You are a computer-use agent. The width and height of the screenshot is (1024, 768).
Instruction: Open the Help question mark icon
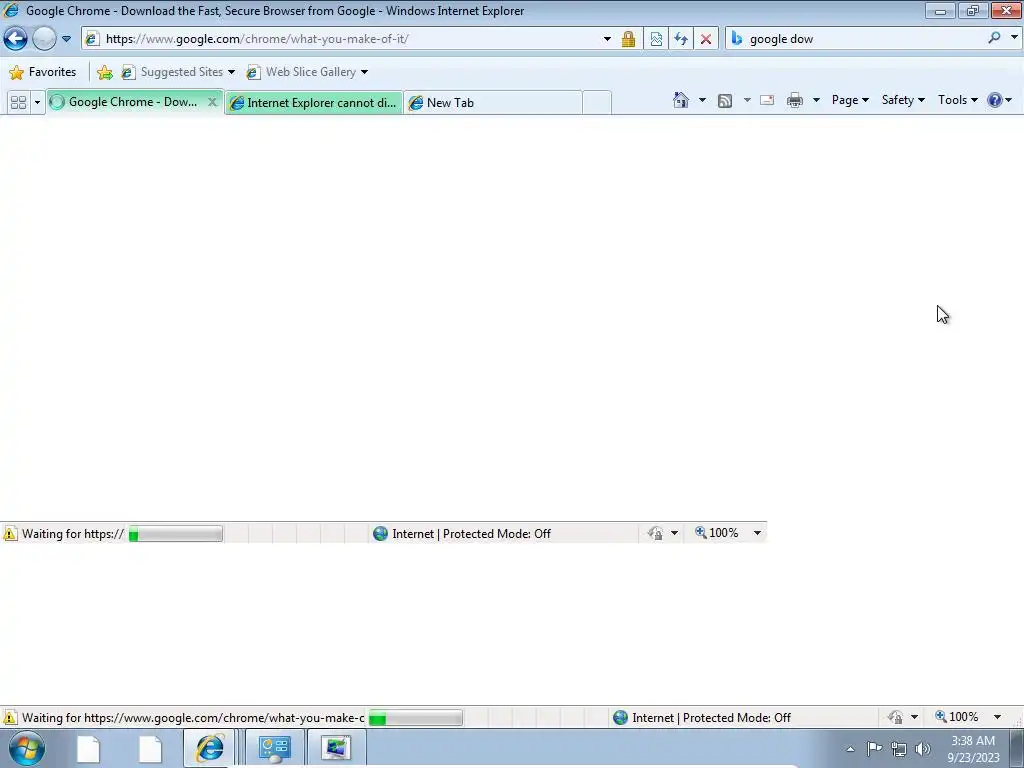point(995,100)
